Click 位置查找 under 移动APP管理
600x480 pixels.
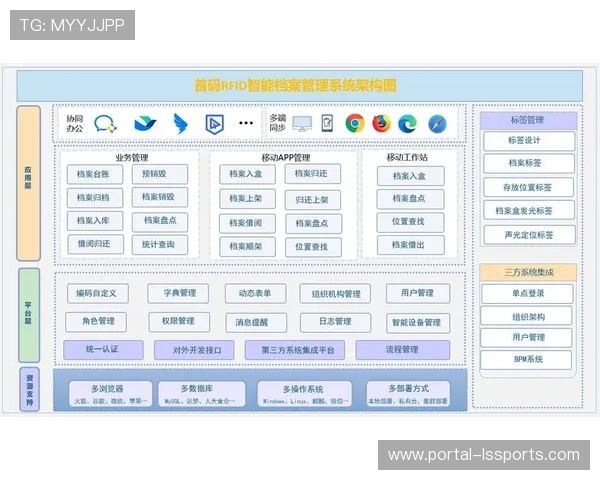pyautogui.click(x=313, y=247)
